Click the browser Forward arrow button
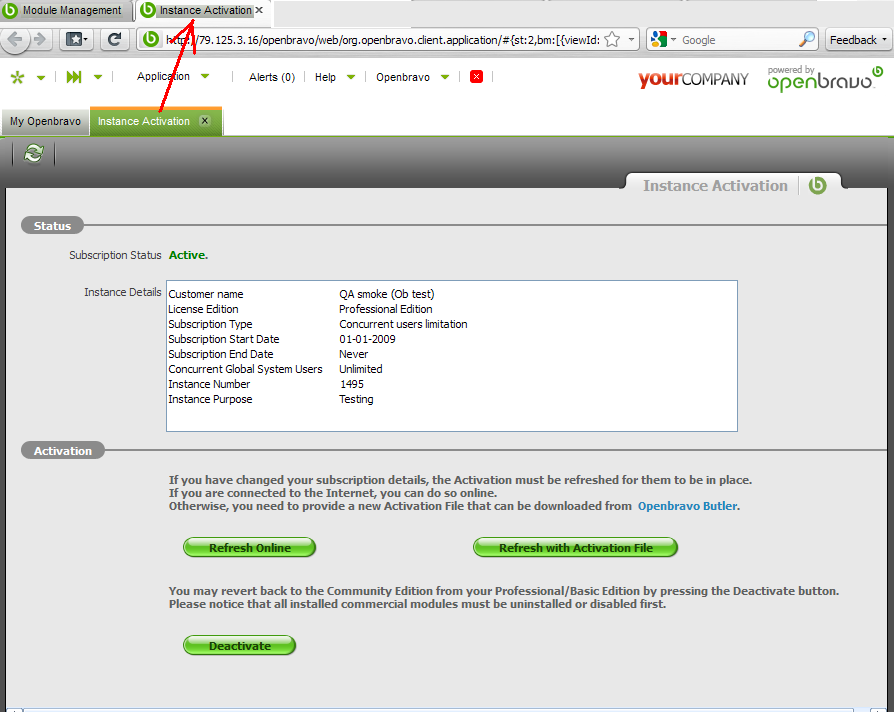Viewport: 894px width, 713px height. point(40,39)
